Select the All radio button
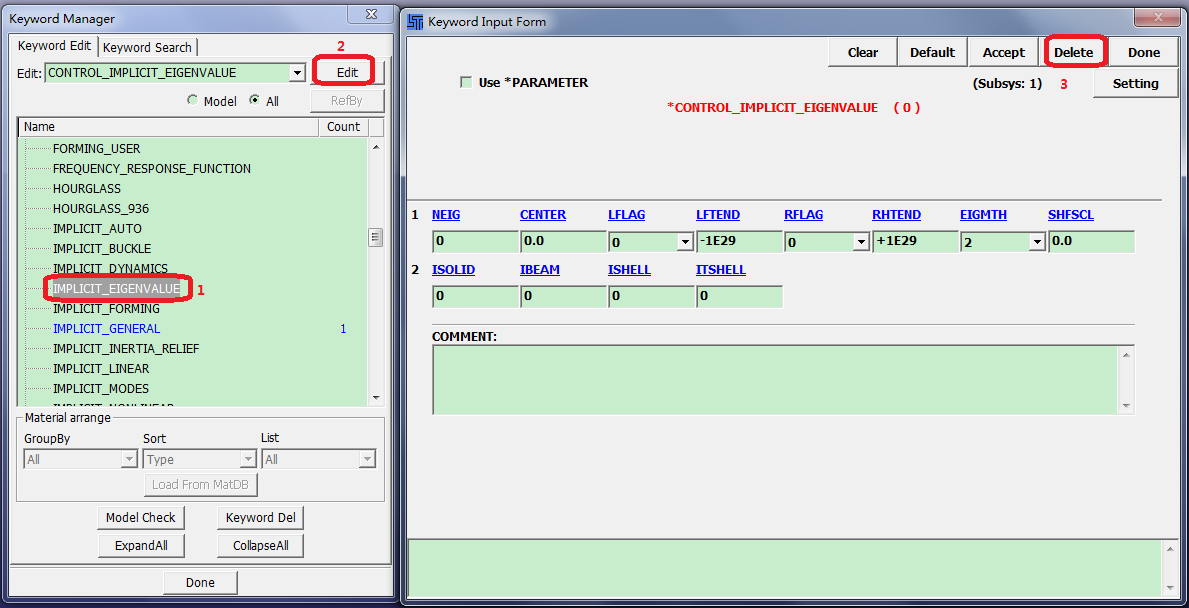Image resolution: width=1189 pixels, height=608 pixels. (x=254, y=100)
